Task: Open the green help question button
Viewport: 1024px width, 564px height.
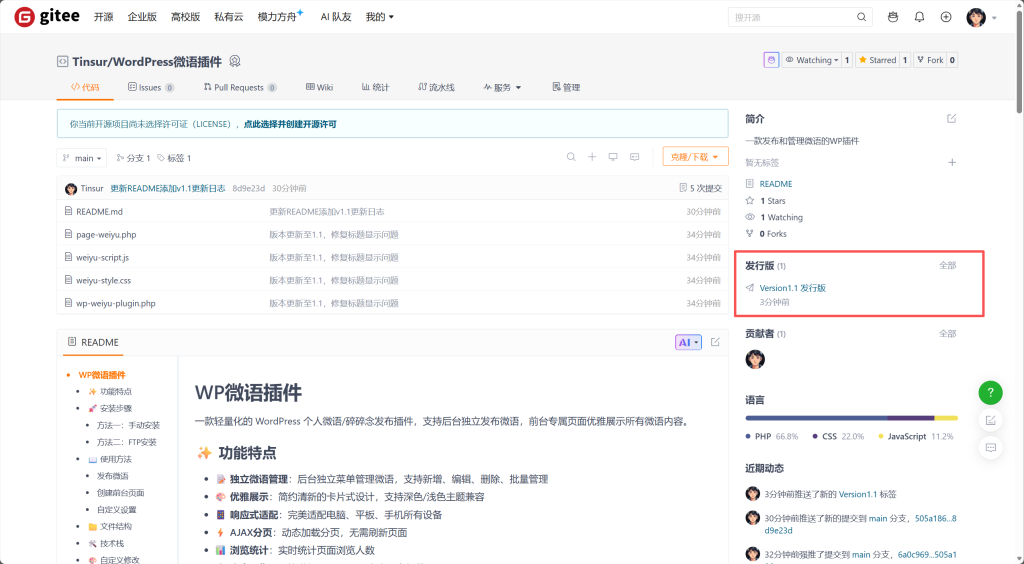Action: (x=990, y=392)
